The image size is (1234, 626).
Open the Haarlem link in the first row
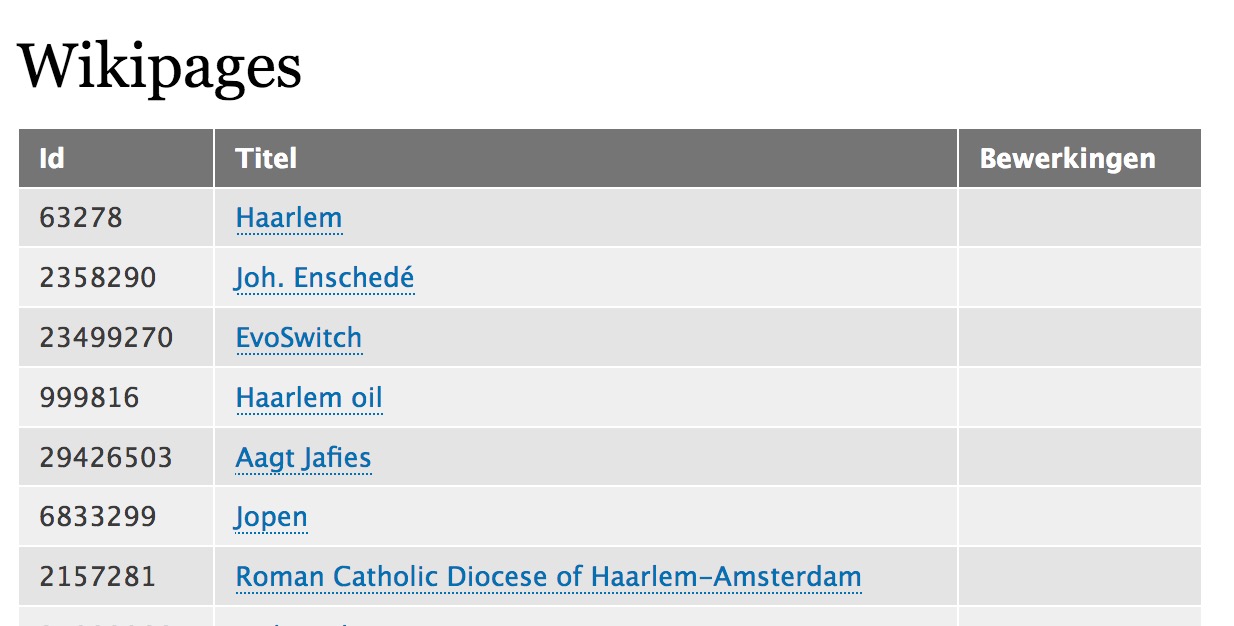289,218
